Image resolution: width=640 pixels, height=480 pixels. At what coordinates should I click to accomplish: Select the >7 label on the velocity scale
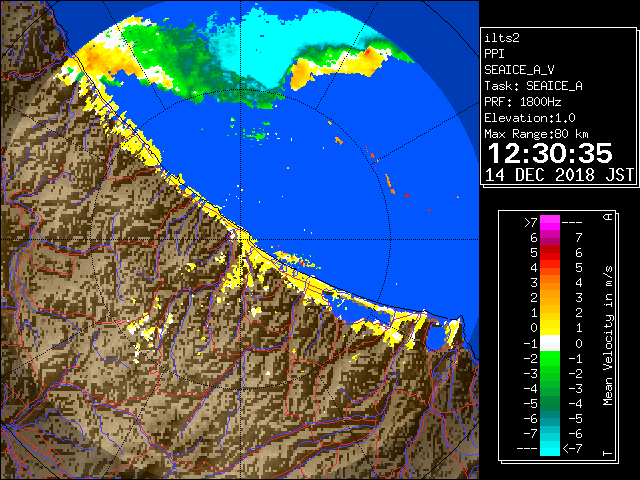tap(531, 223)
